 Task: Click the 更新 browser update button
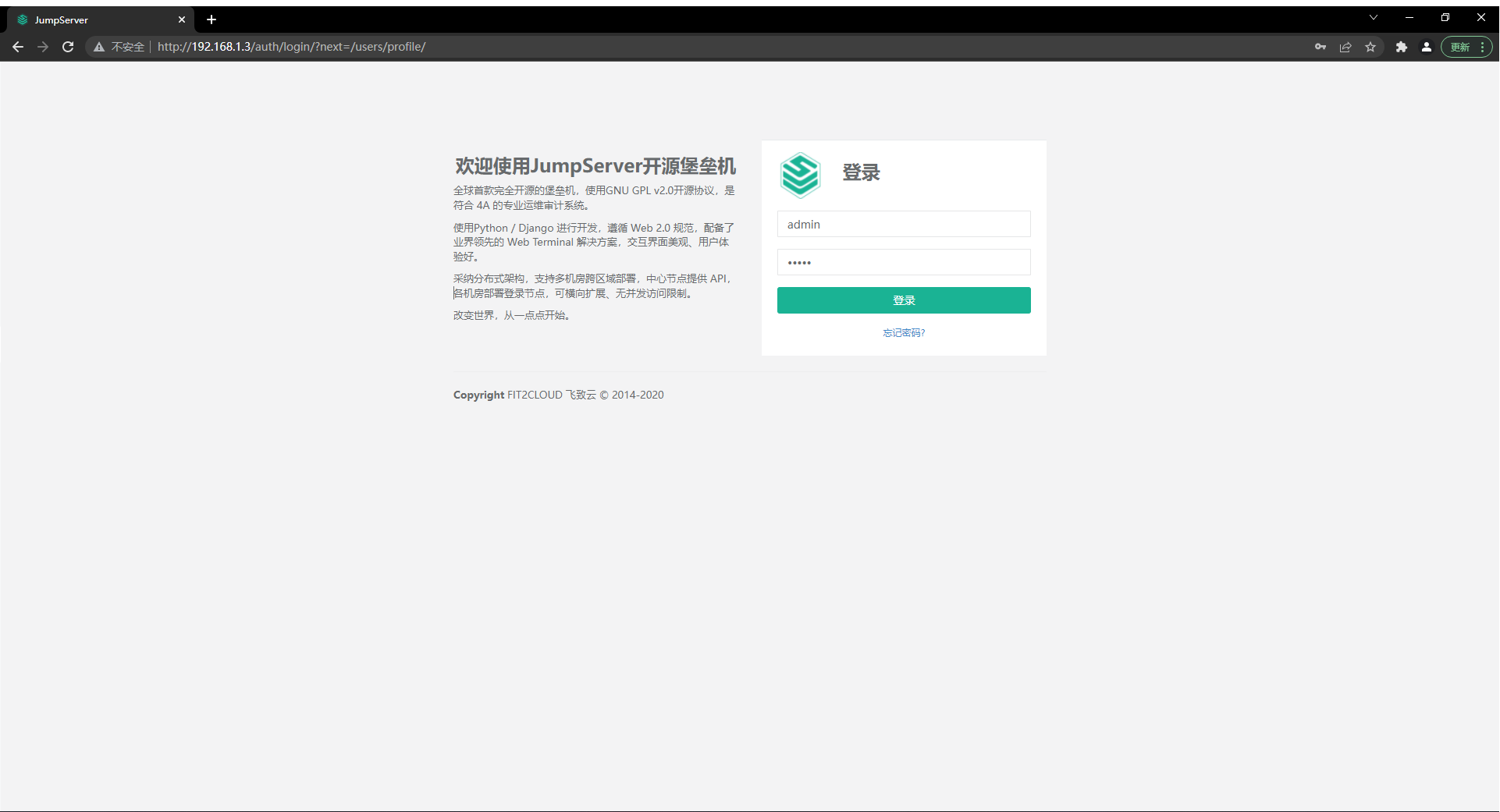1460,47
